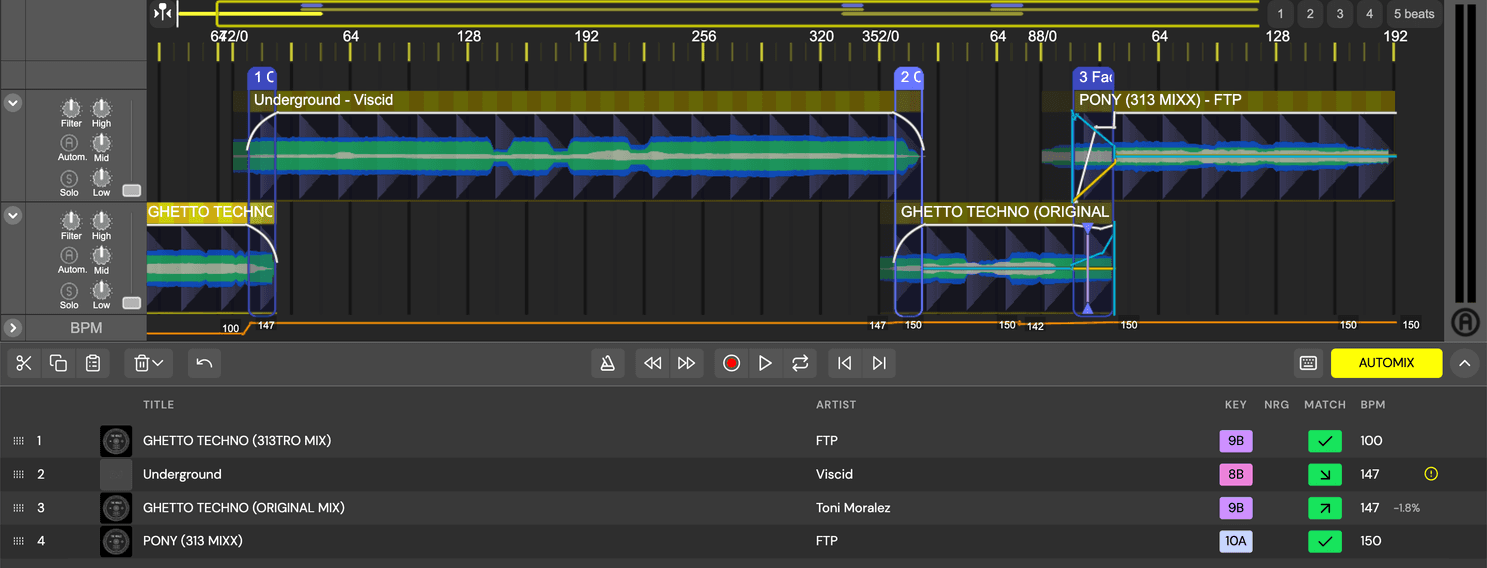
Task: Click the AUTOMIX button
Action: pyautogui.click(x=1386, y=363)
